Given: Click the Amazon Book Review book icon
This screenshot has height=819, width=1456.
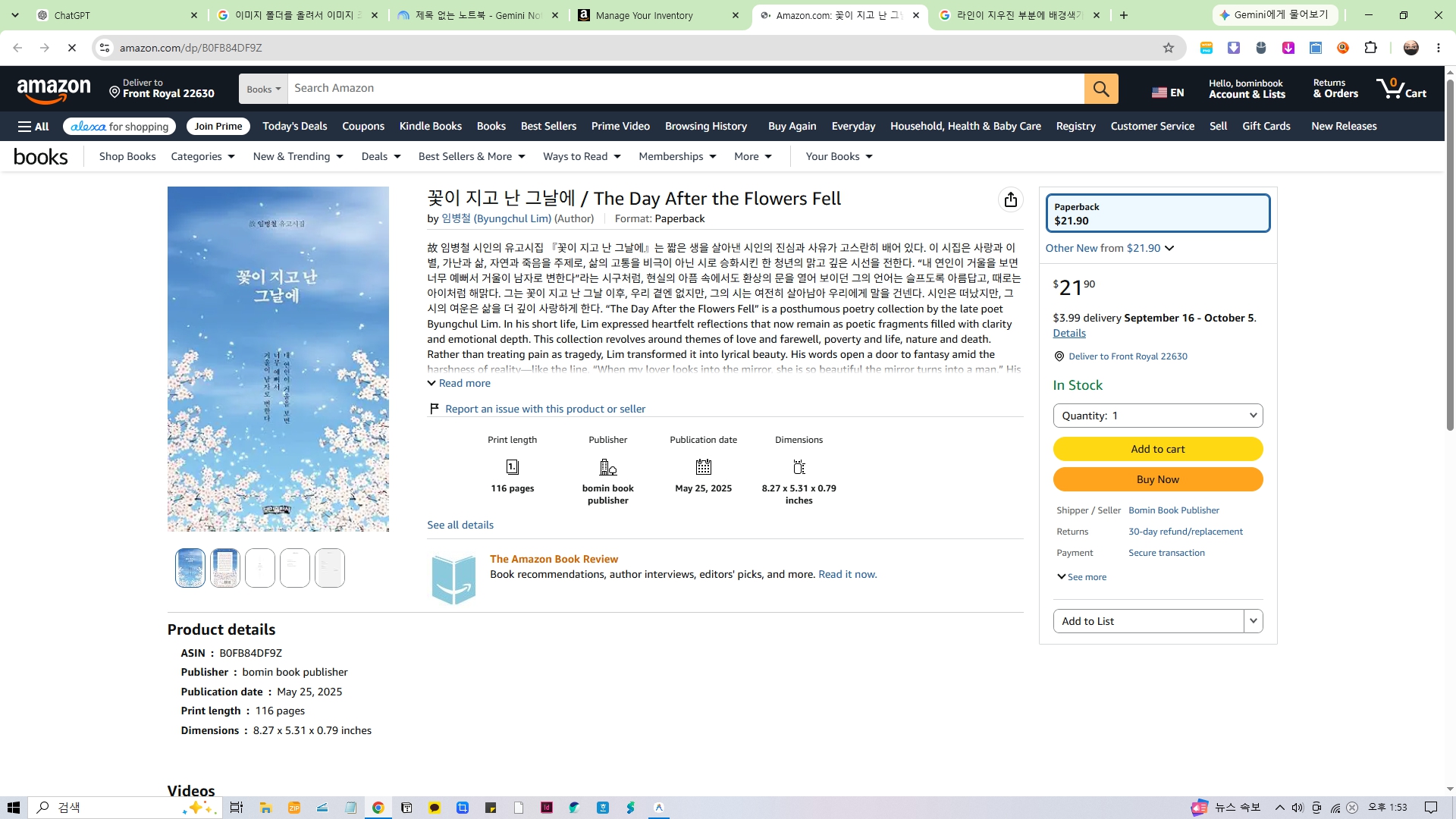Looking at the screenshot, I should (453, 579).
